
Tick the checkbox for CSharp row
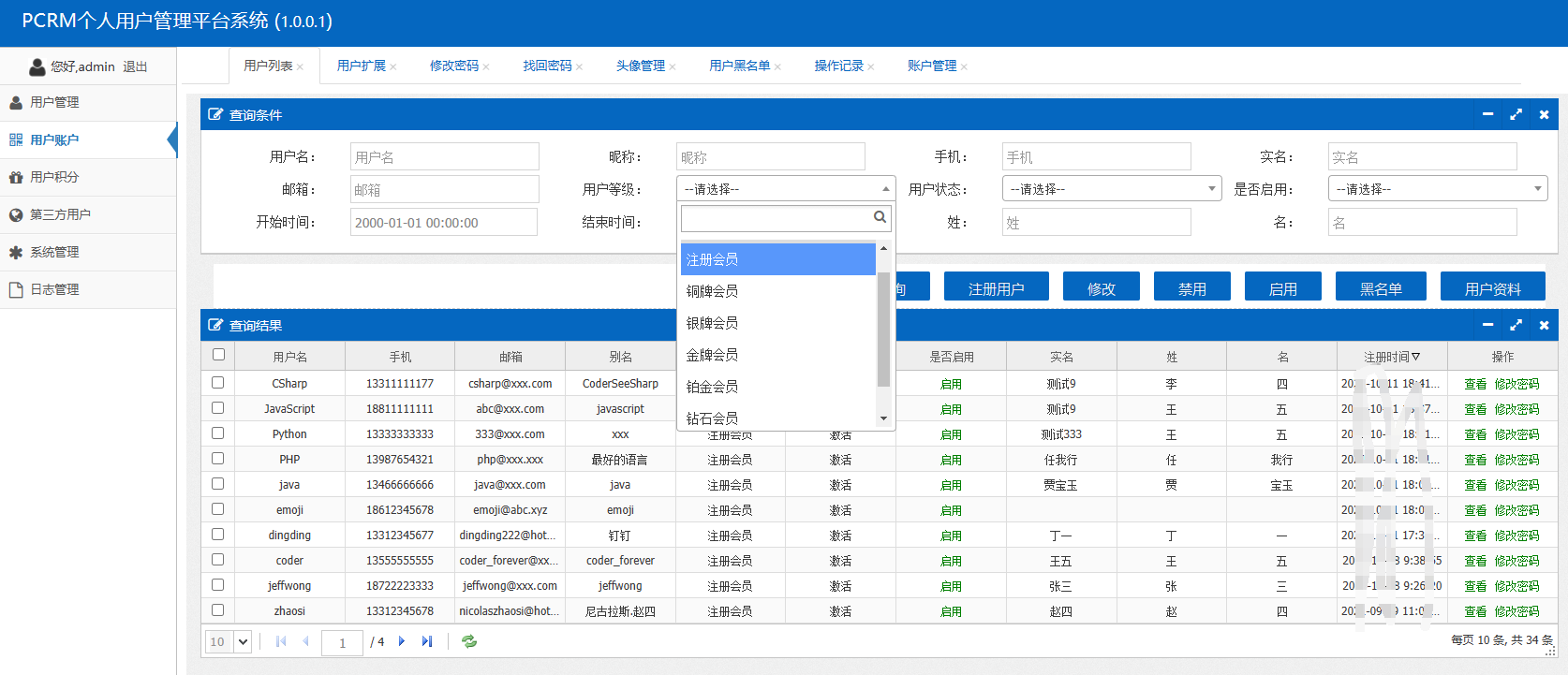218,383
